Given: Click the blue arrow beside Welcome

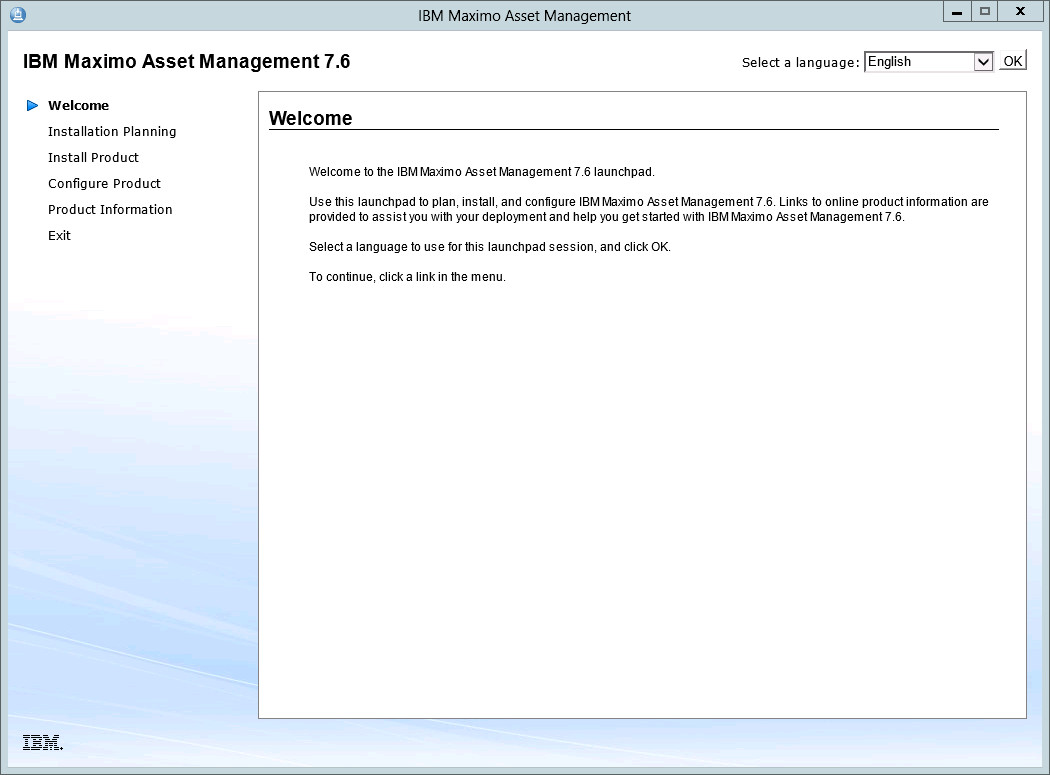Looking at the screenshot, I should pos(33,105).
